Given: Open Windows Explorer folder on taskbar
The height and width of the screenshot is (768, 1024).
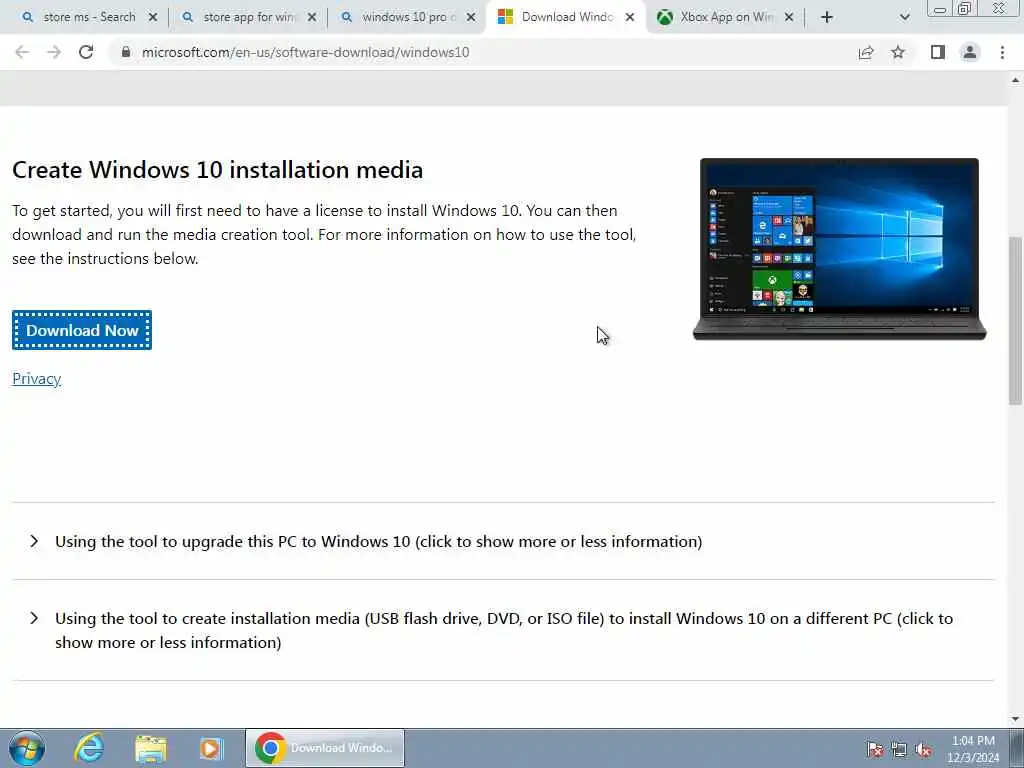Looking at the screenshot, I should click(151, 748).
